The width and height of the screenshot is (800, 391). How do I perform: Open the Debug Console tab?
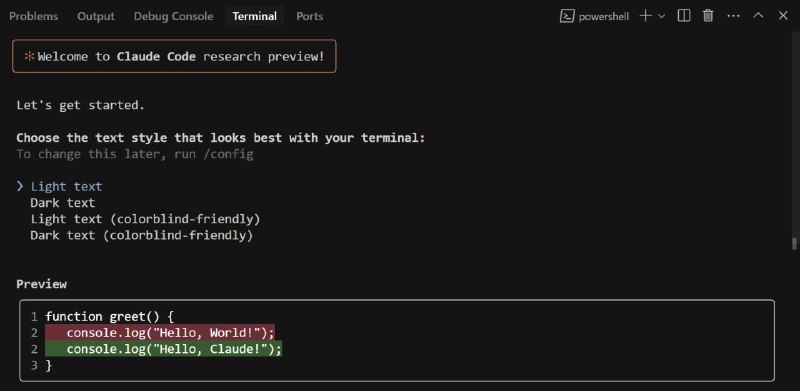click(173, 16)
